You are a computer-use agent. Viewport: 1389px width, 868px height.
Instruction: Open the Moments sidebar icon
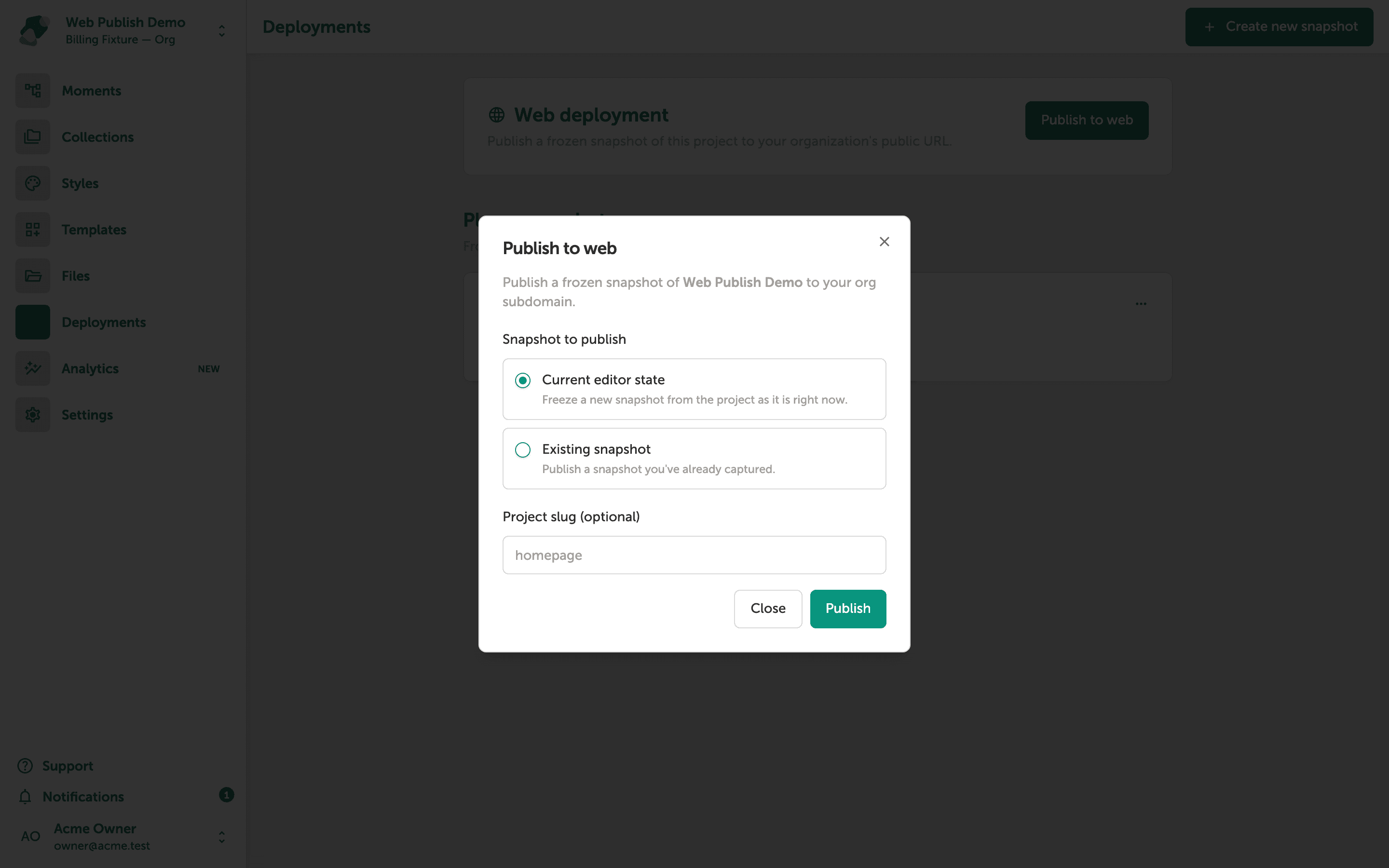(33, 91)
